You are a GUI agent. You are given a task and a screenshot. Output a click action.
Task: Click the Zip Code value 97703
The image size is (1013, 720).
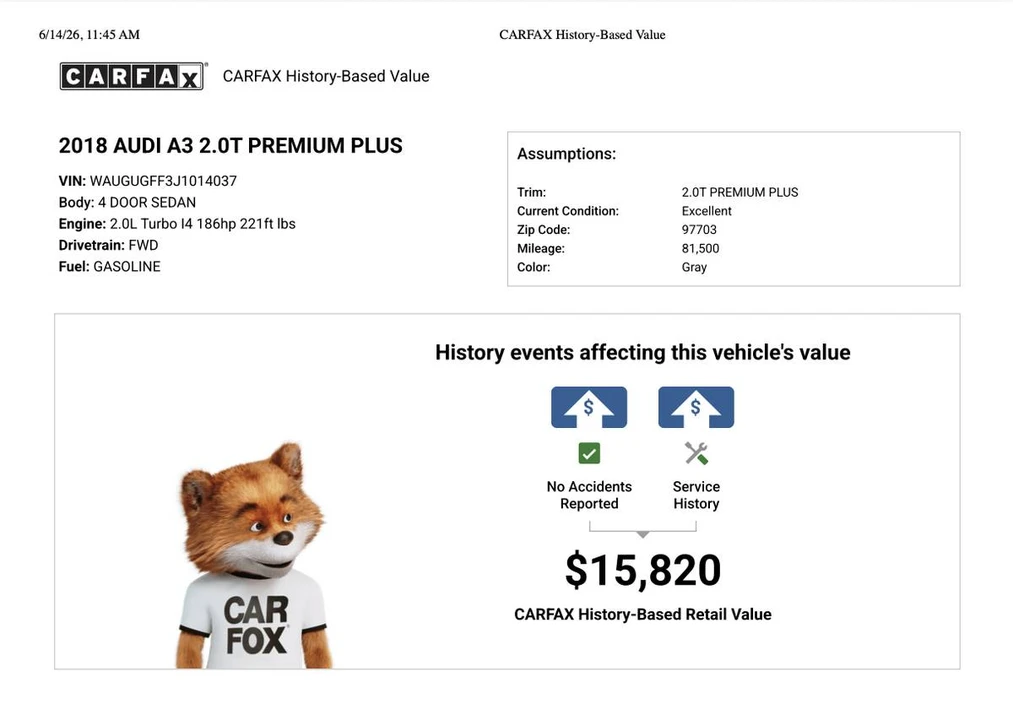(699, 229)
